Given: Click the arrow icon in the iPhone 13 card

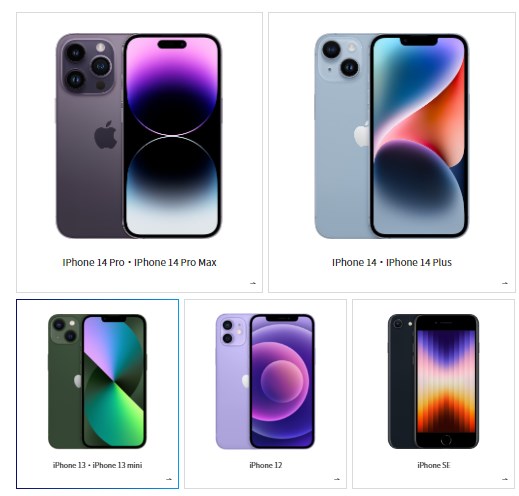Looking at the screenshot, I should pyautogui.click(x=169, y=479).
